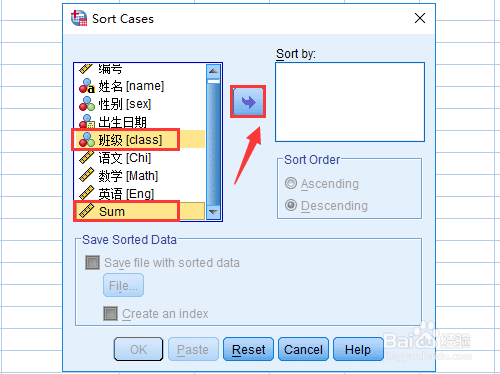Choose Descending sort order

pos(291,205)
